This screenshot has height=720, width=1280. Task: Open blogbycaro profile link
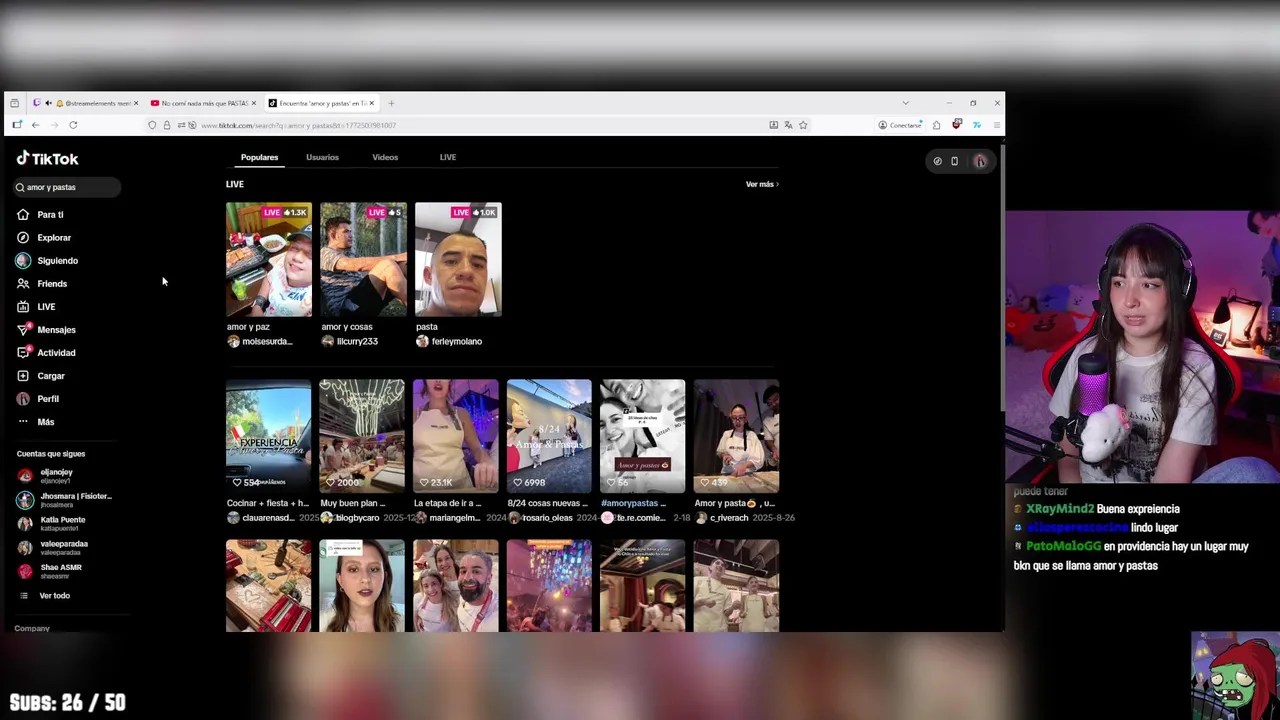pos(350,518)
